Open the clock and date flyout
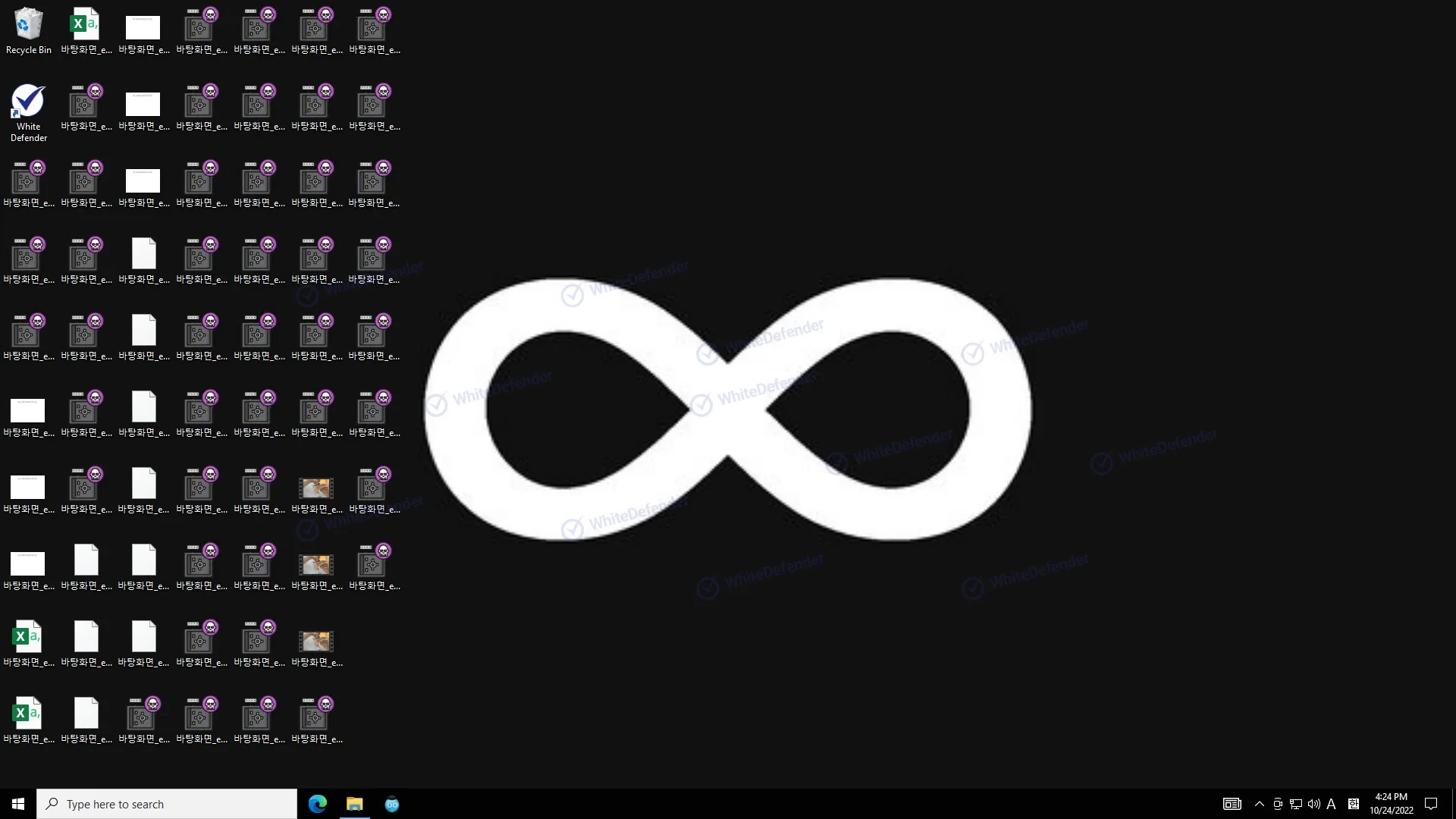Image resolution: width=1456 pixels, height=819 pixels. coord(1391,804)
